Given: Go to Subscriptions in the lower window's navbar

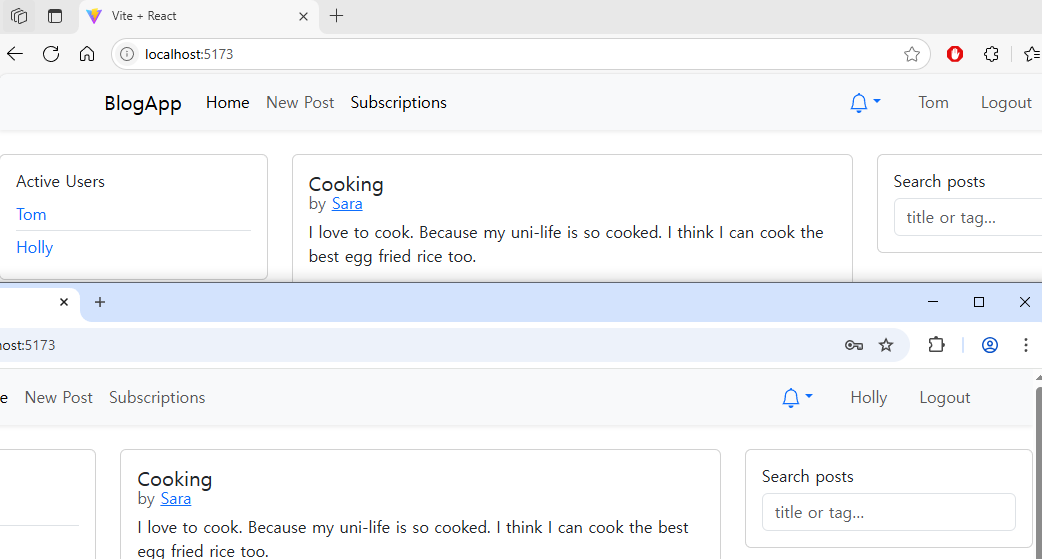Looking at the screenshot, I should tap(157, 398).
